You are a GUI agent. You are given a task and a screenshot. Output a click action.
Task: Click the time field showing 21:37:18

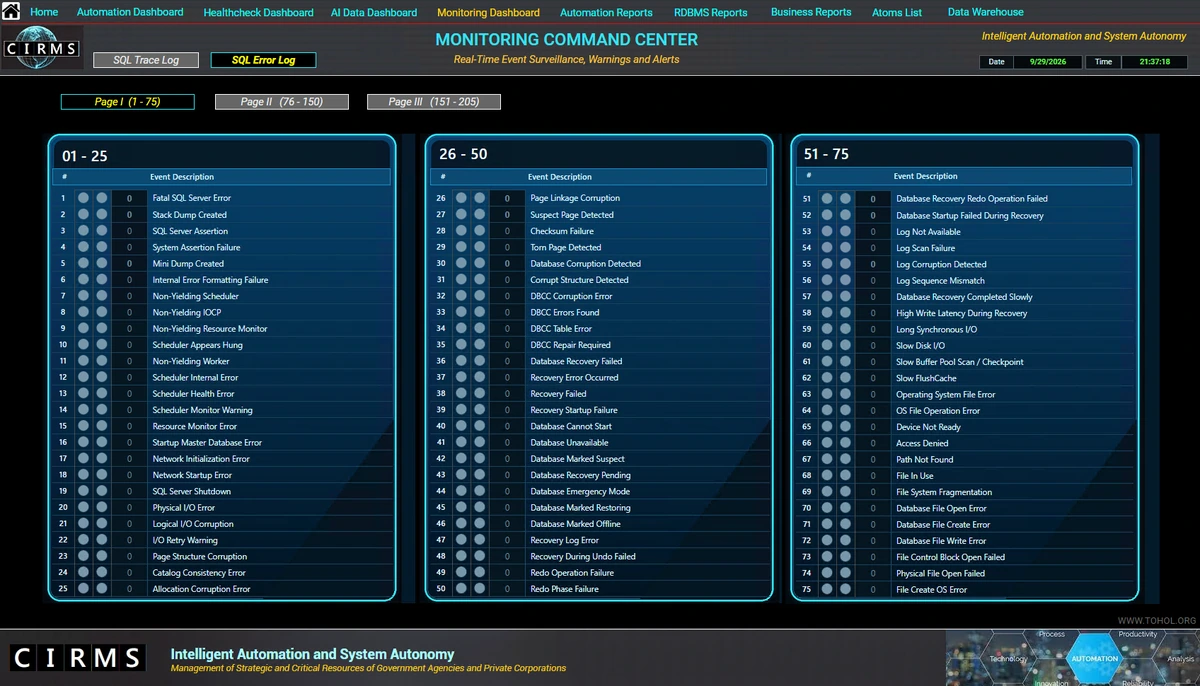[x=1153, y=62]
